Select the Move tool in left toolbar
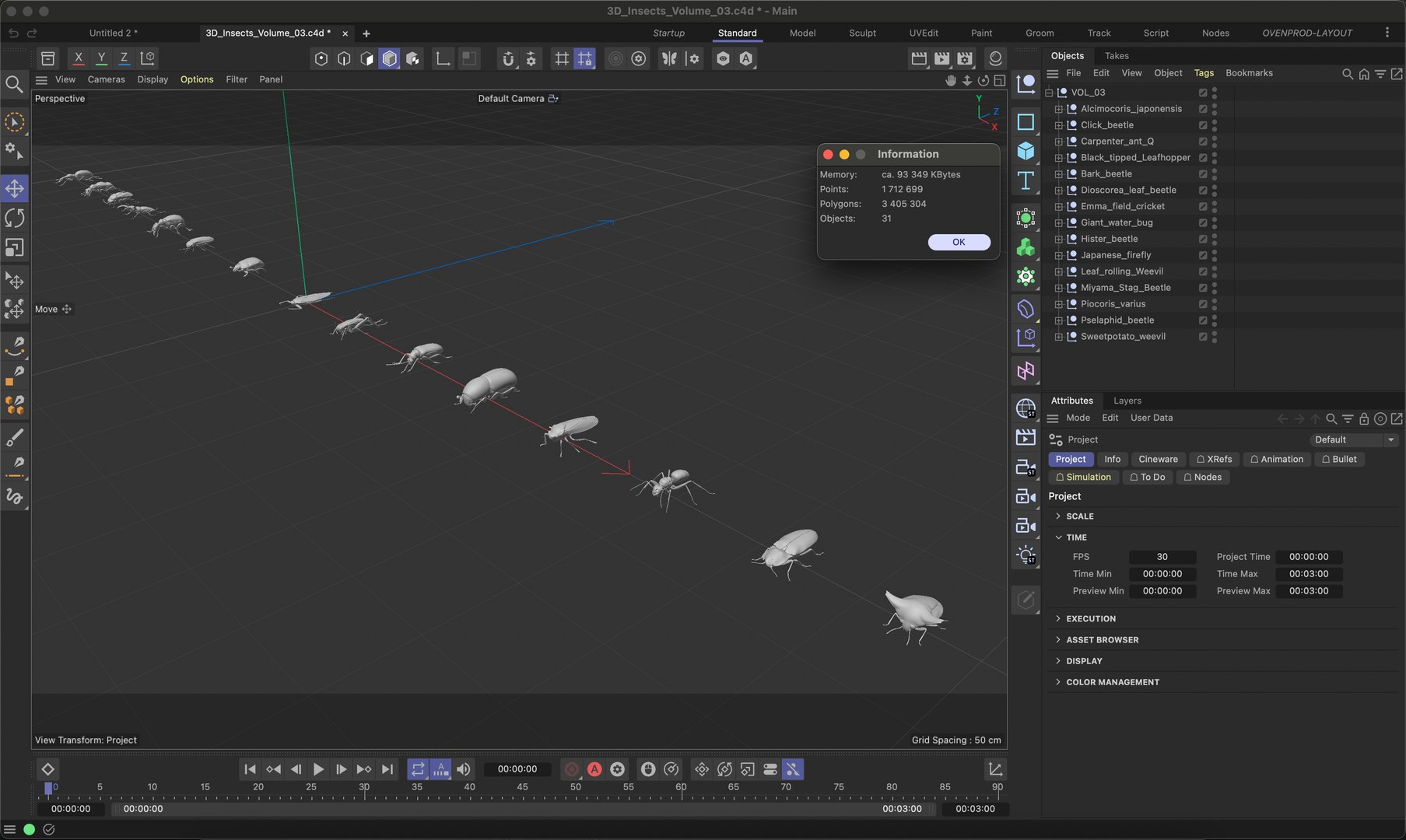This screenshot has height=840, width=1406. [15, 188]
